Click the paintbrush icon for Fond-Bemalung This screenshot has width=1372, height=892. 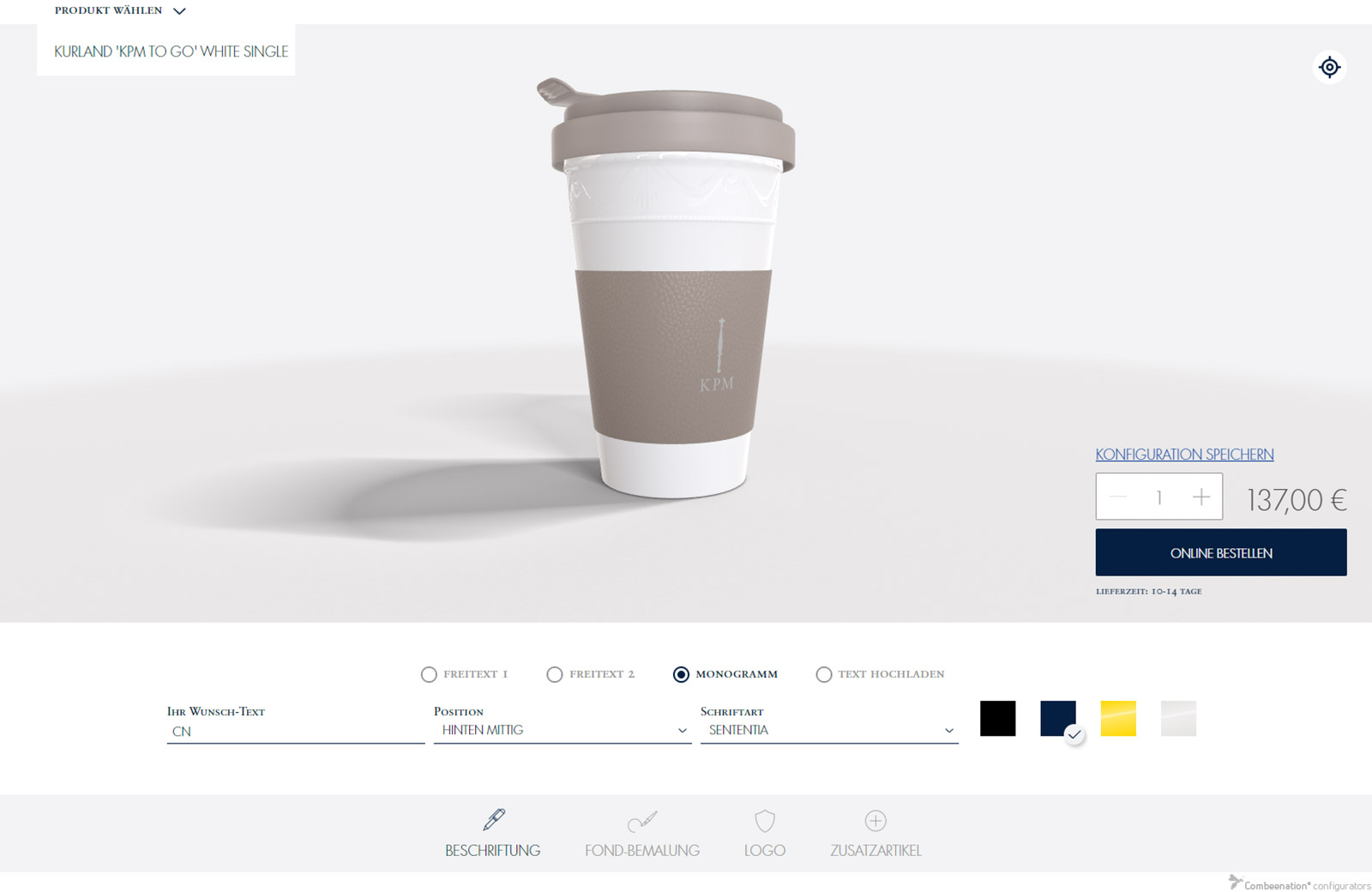pos(641,822)
